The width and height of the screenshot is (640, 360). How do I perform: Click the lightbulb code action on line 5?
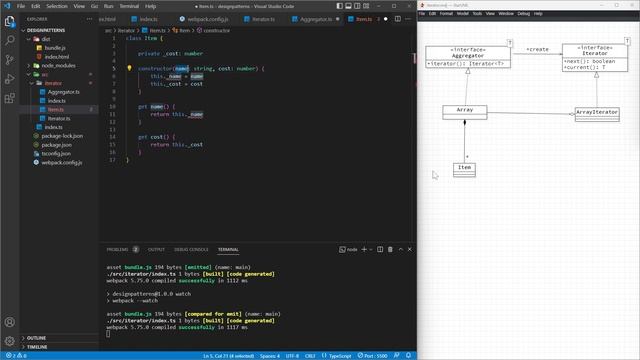point(129,68)
